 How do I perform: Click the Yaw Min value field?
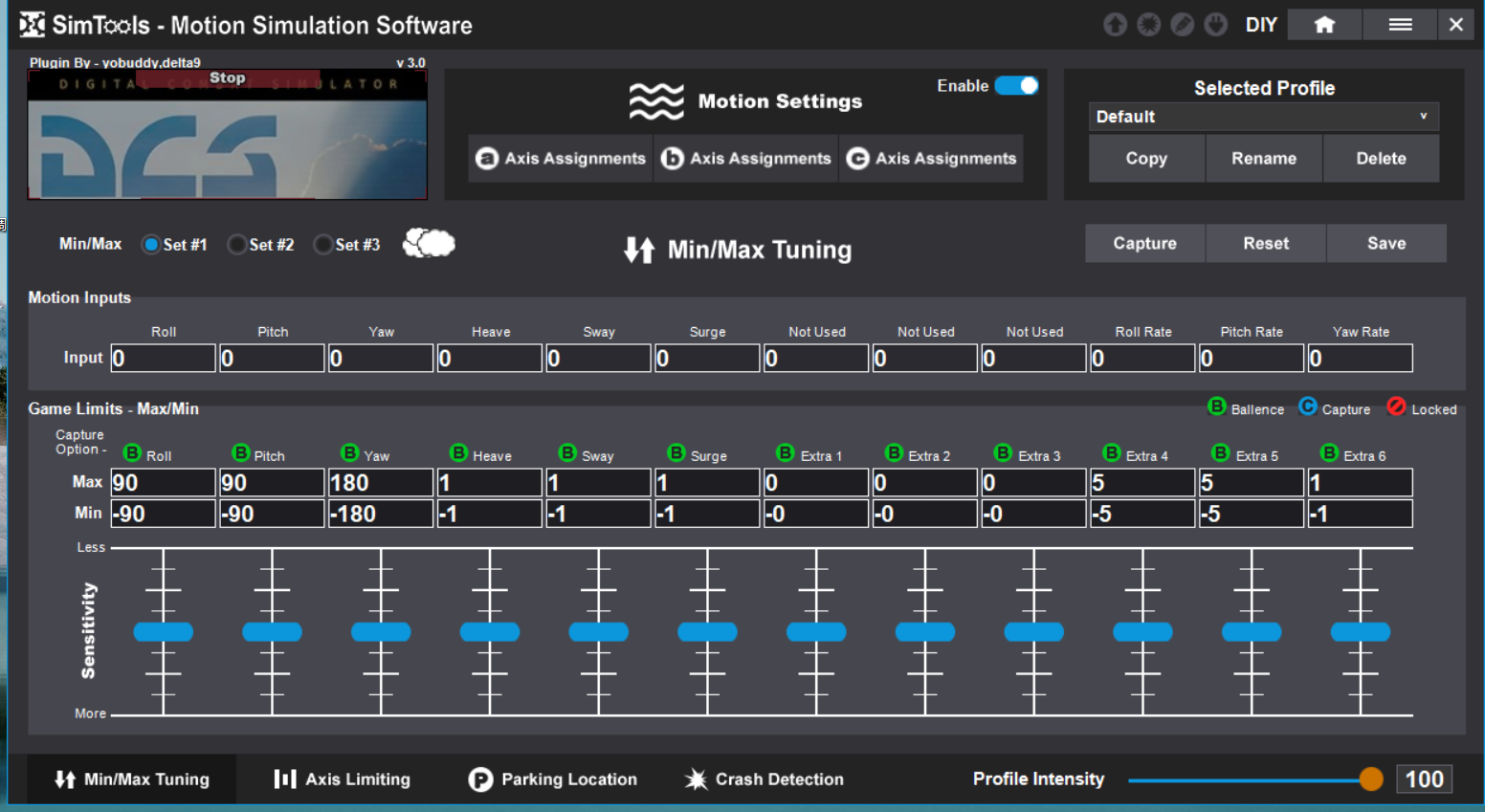click(381, 514)
